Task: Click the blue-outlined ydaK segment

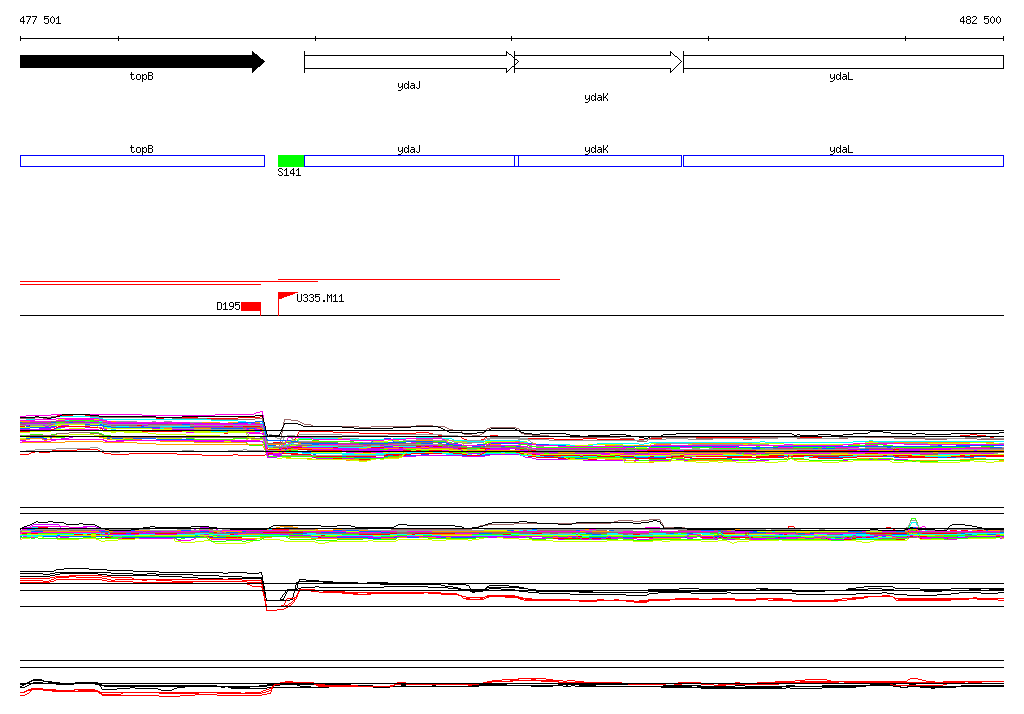Action: 600,161
